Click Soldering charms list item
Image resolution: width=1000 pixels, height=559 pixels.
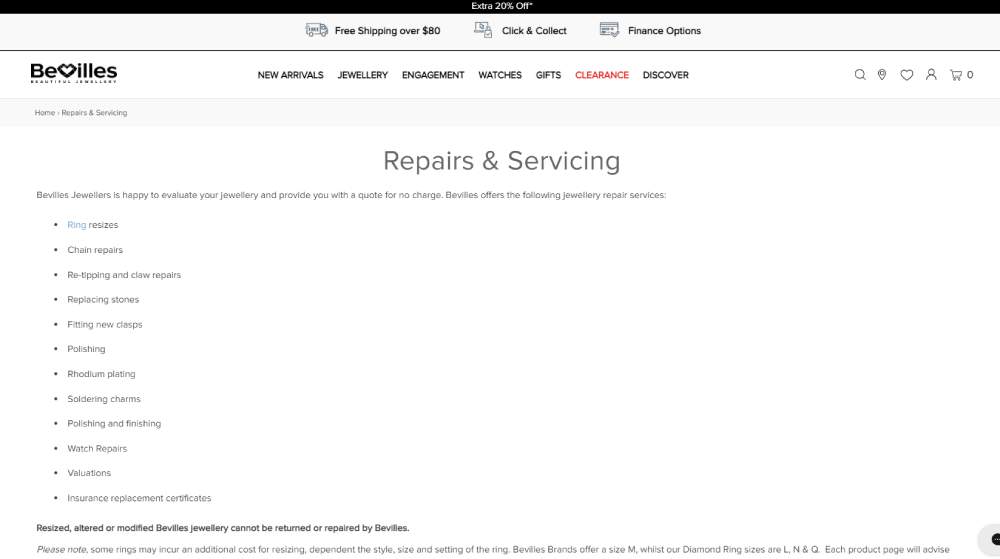[104, 399]
